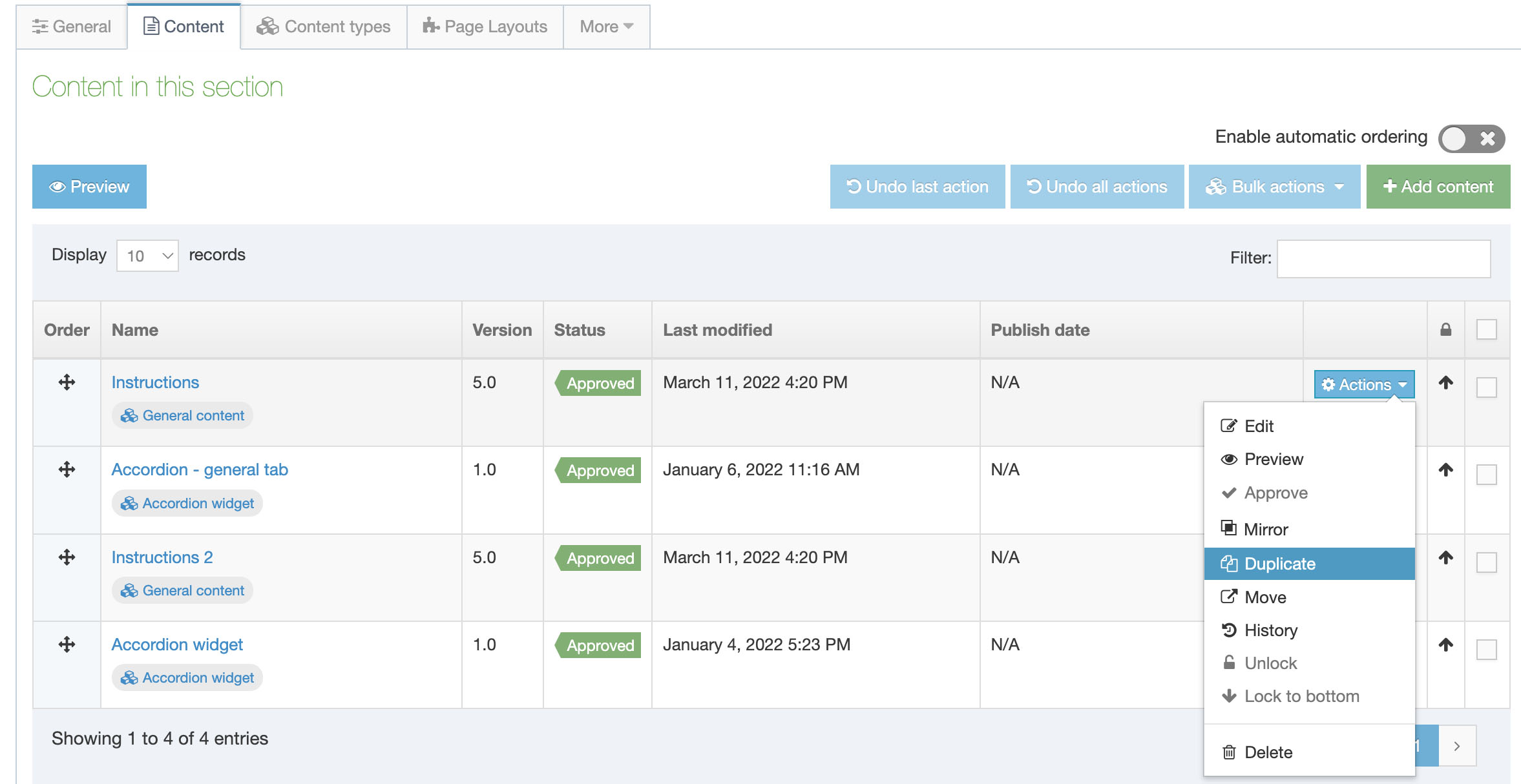Open the Accordion - general tab link
Screen dimensions: 1521x784
pyautogui.click(x=200, y=469)
